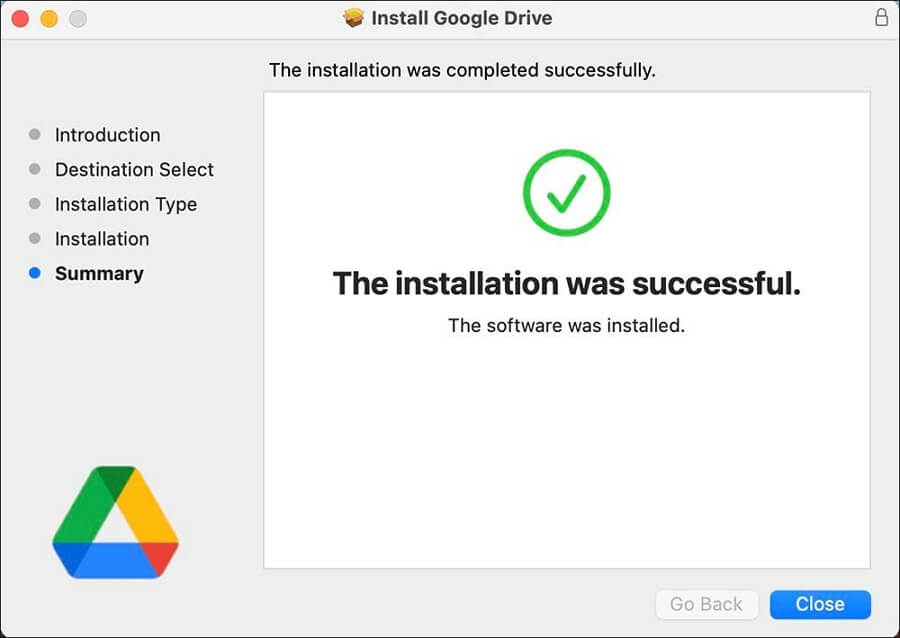Click the red close window button
The height and width of the screenshot is (638, 900).
pos(20,19)
